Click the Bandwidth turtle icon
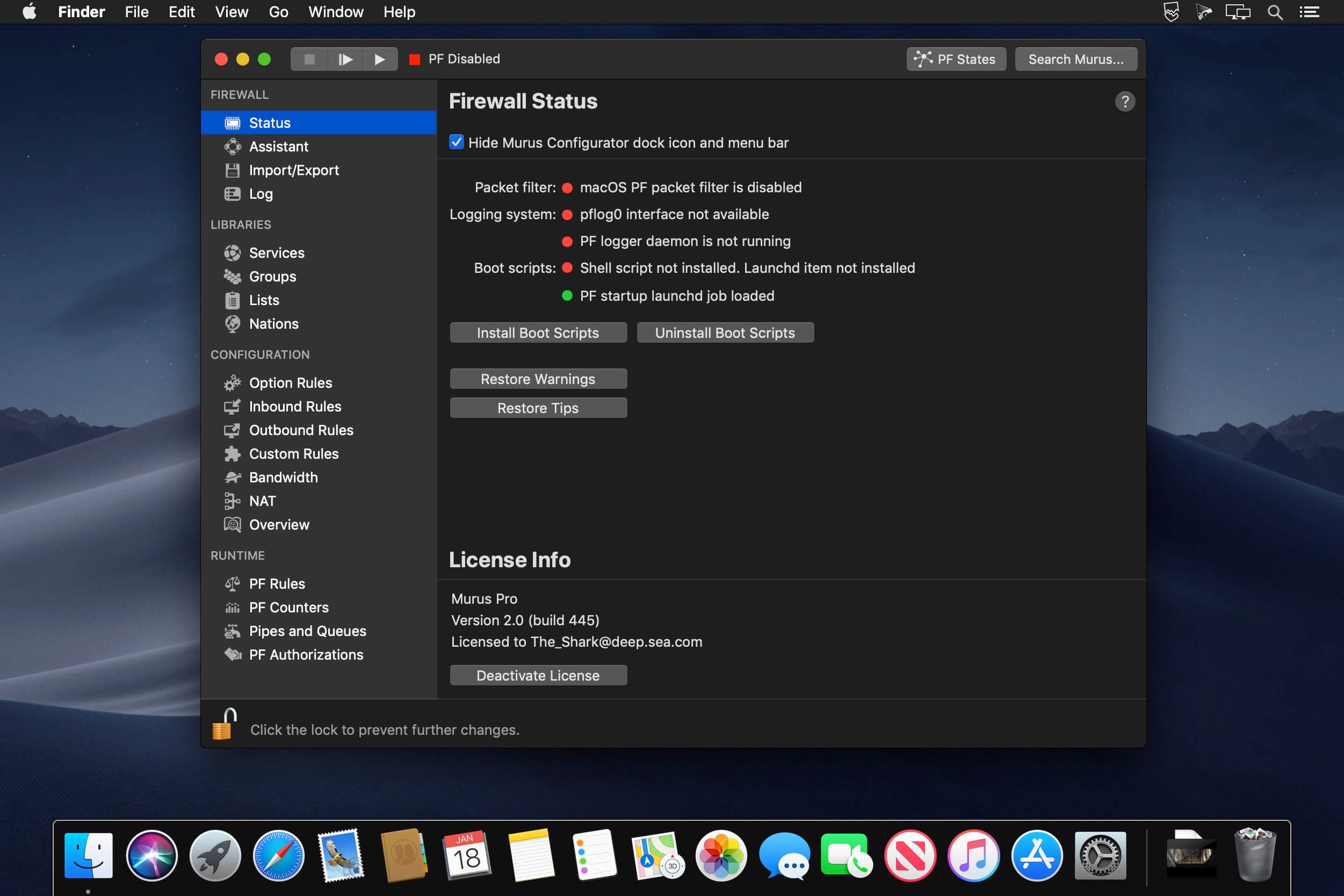1344x896 pixels. click(232, 477)
